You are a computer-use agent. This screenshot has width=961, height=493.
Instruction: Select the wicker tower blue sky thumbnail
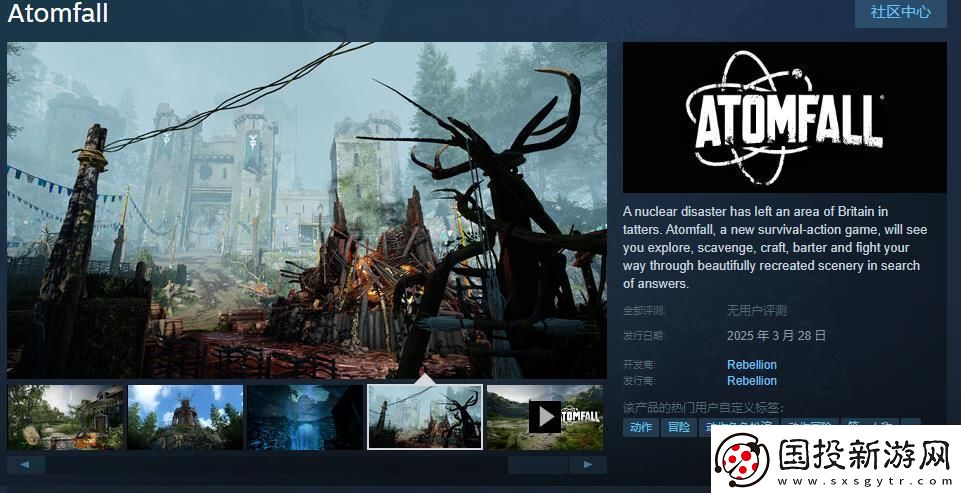click(x=185, y=417)
